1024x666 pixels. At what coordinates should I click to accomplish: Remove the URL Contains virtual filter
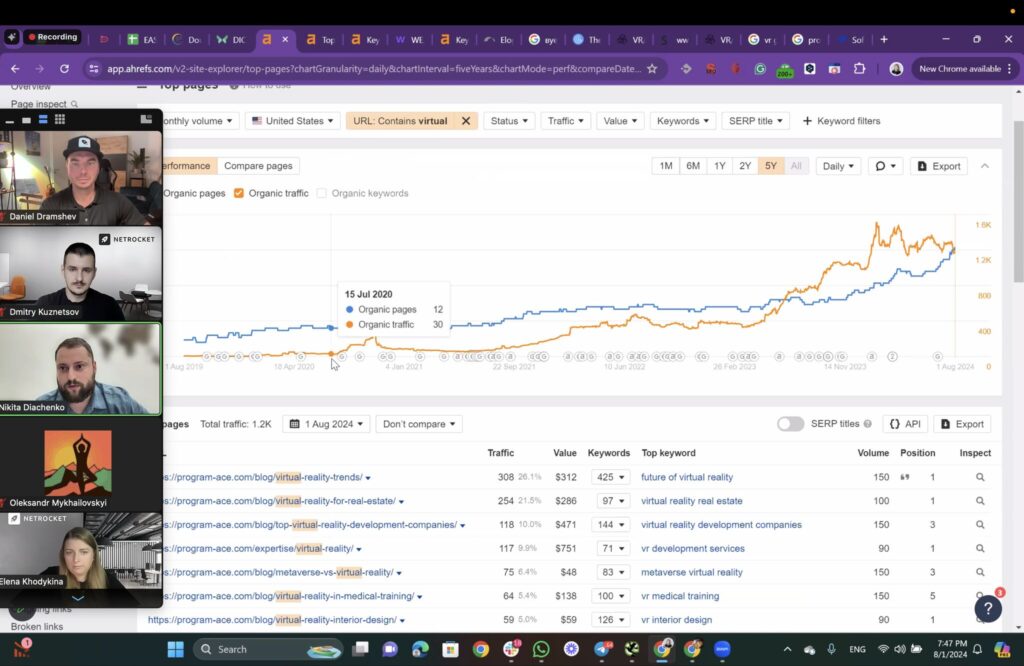tap(465, 120)
